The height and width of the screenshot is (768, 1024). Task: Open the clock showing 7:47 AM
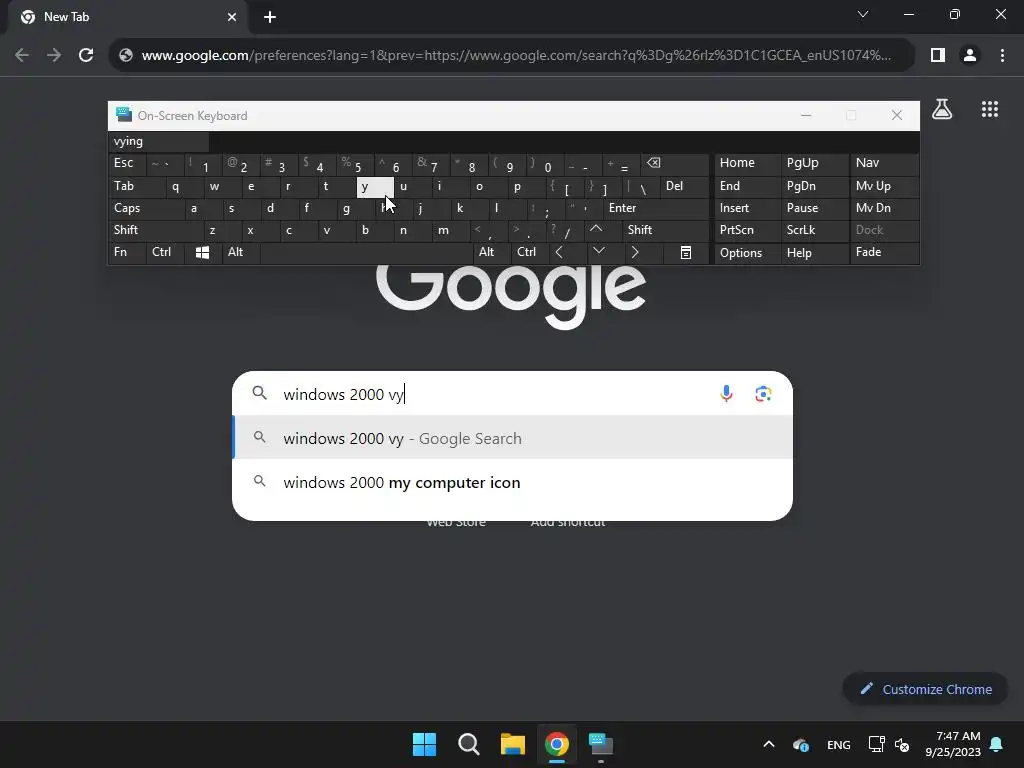(x=953, y=744)
